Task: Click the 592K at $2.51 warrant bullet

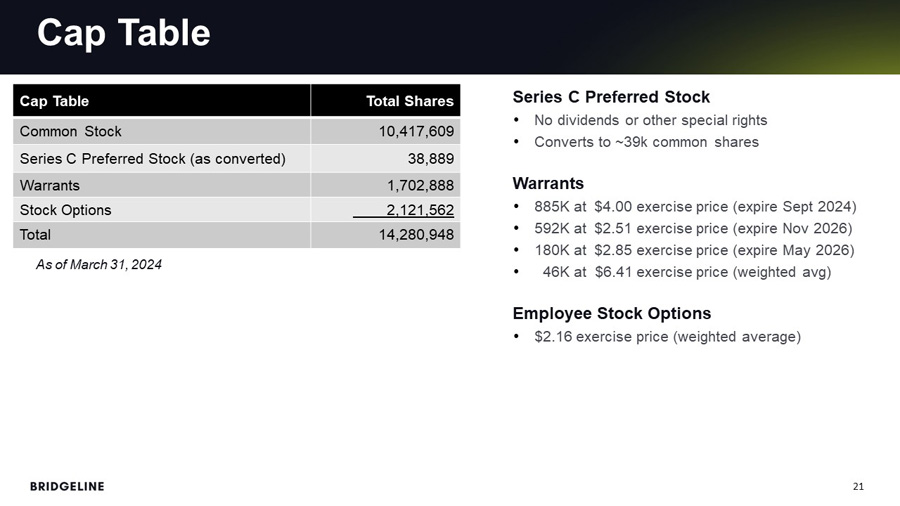Action: 693,228
